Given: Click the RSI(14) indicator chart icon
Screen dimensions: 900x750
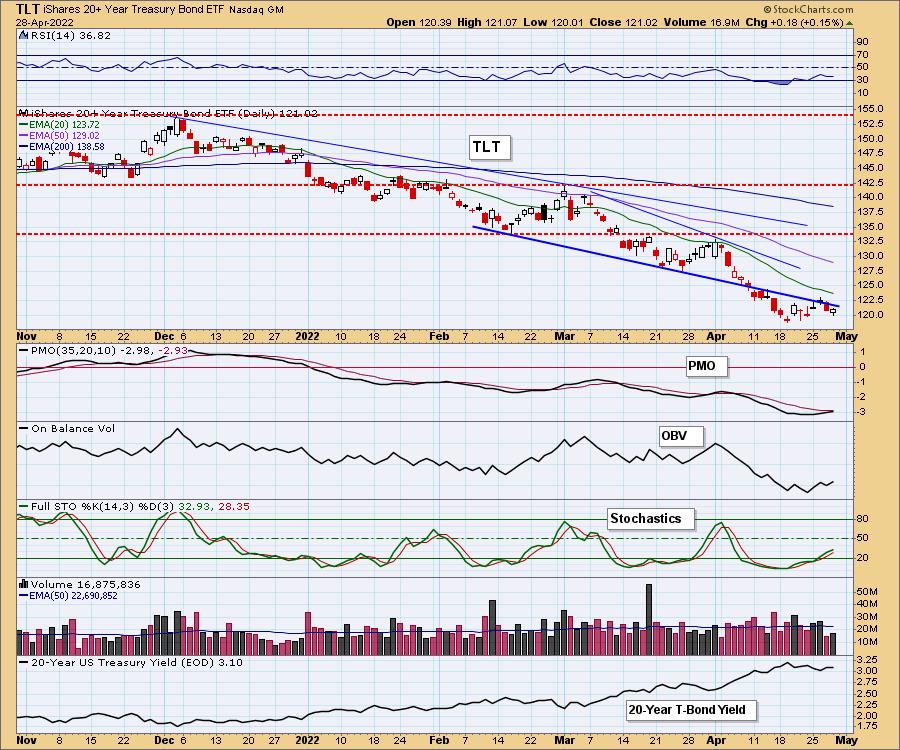Looking at the screenshot, I should (24, 35).
